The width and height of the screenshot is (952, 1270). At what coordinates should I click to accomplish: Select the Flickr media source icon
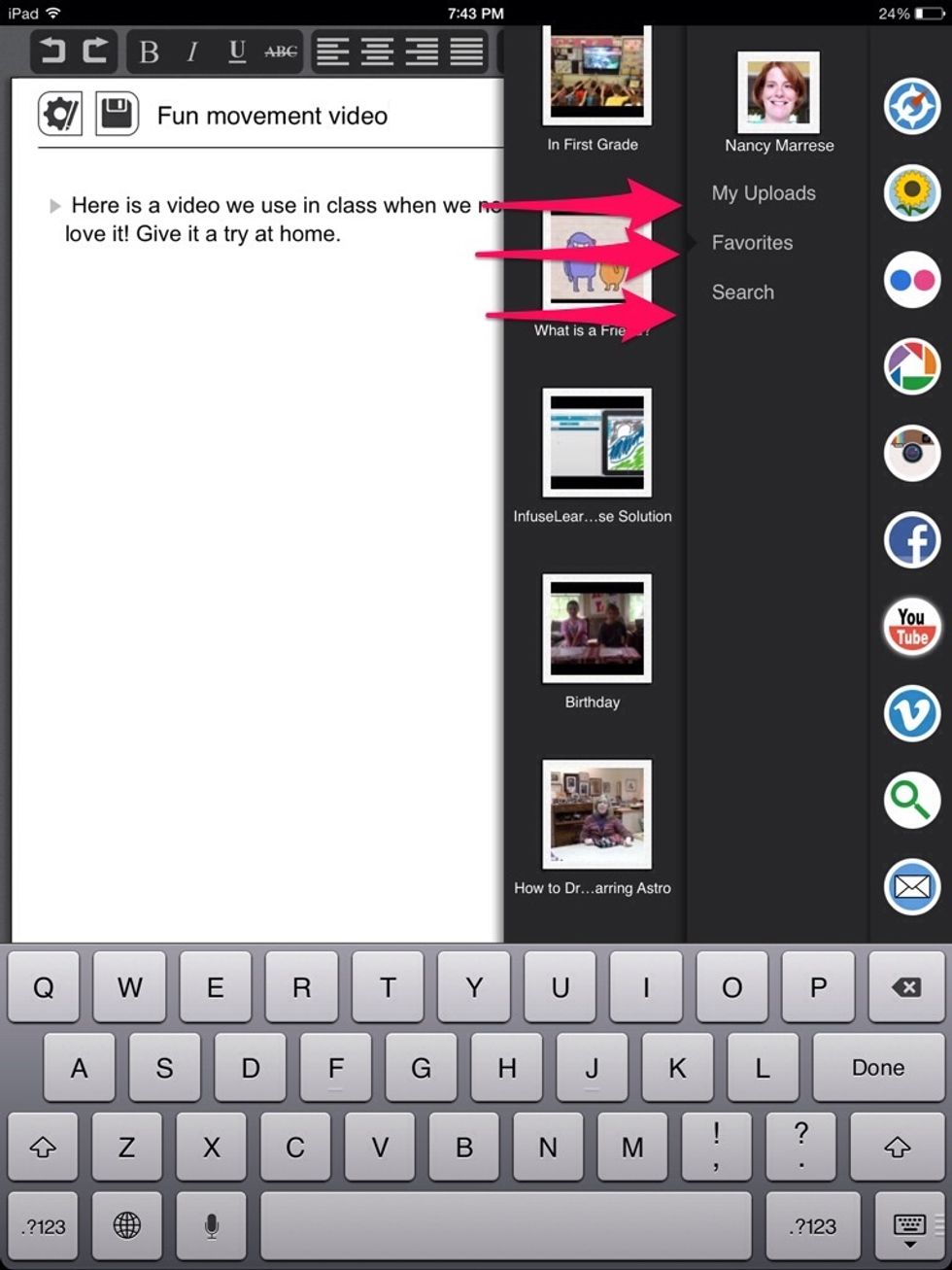(911, 280)
